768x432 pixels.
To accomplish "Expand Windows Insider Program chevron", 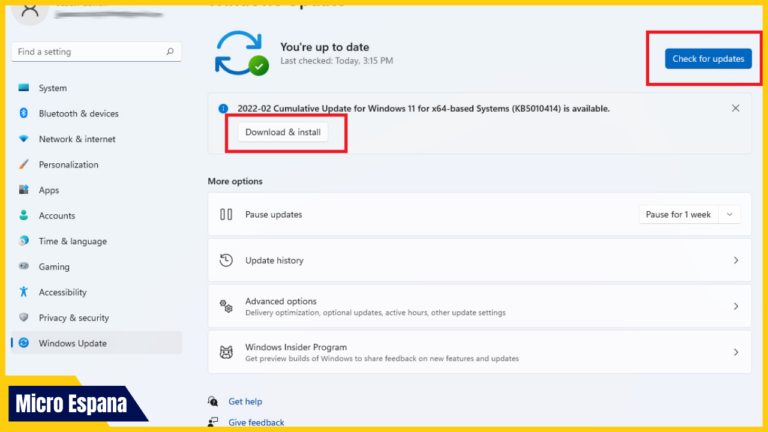I will [x=736, y=352].
